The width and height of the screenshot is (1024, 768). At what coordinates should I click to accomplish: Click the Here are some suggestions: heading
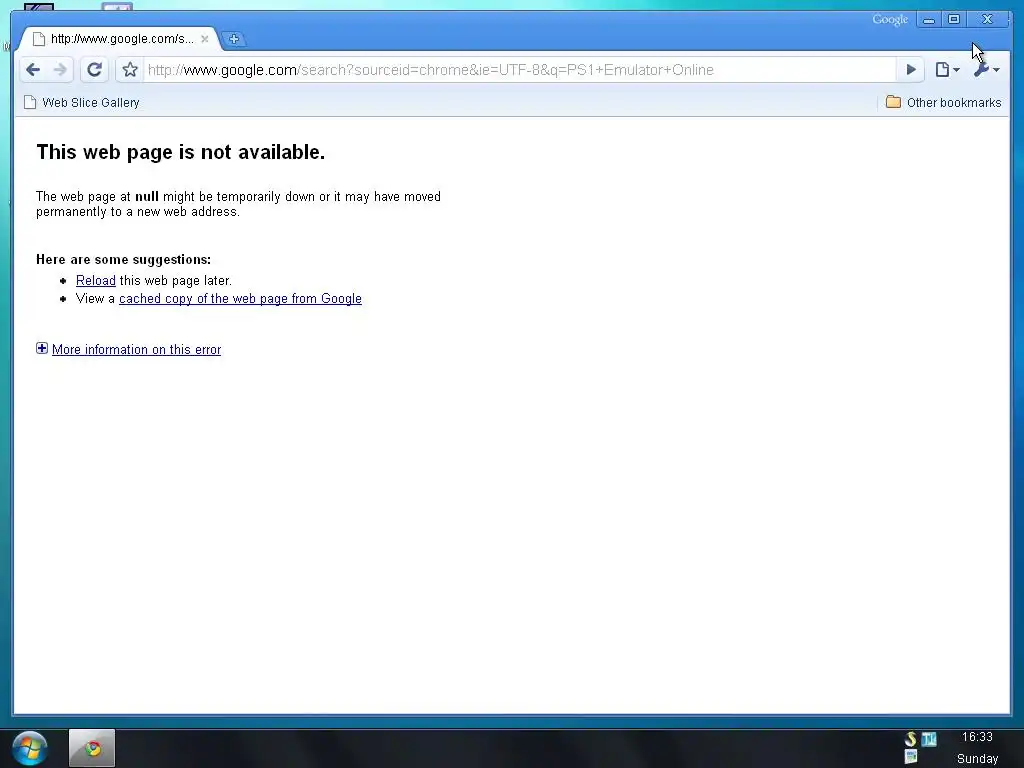point(123,260)
